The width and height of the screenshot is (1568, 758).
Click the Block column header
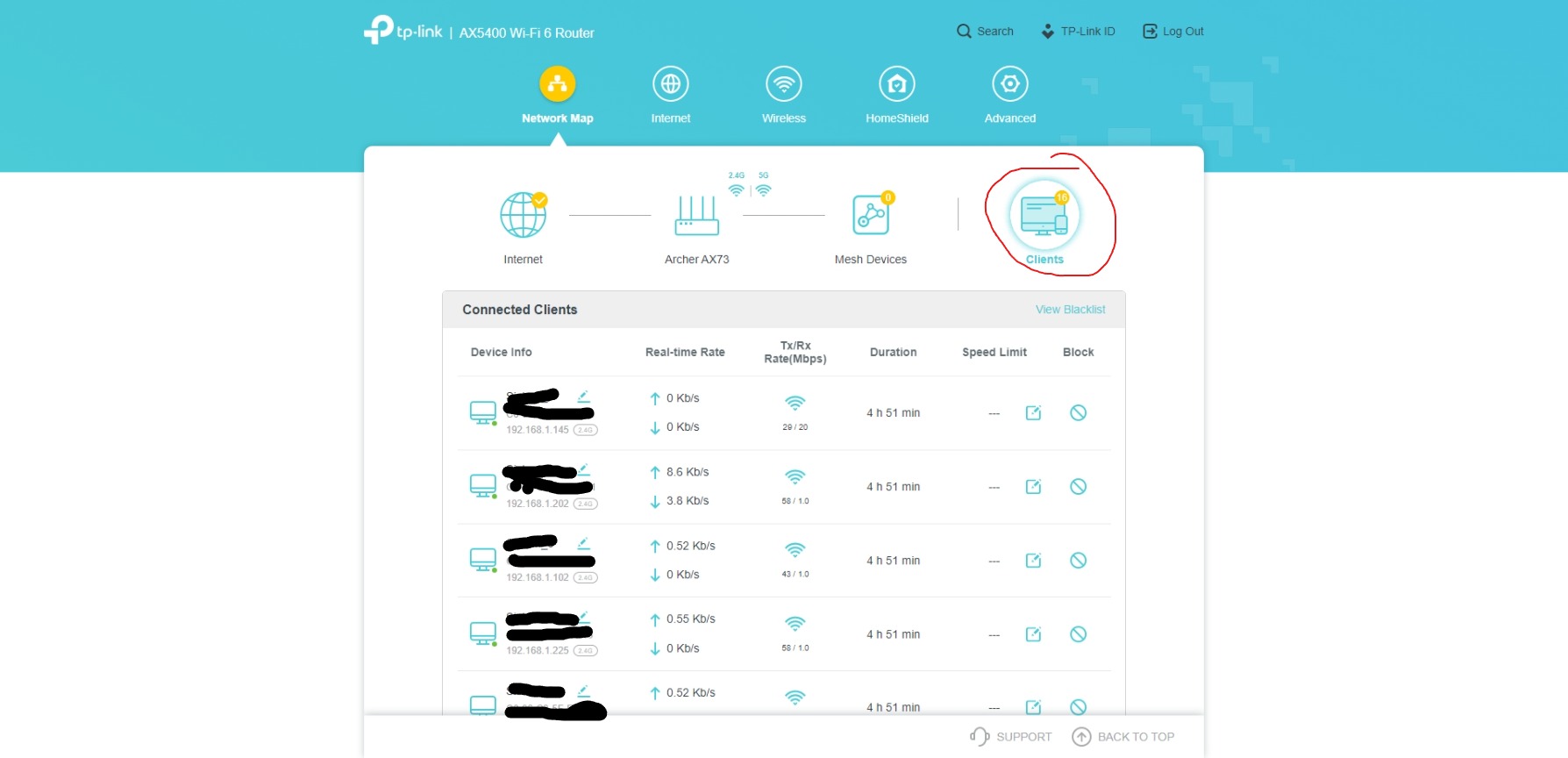click(x=1079, y=353)
